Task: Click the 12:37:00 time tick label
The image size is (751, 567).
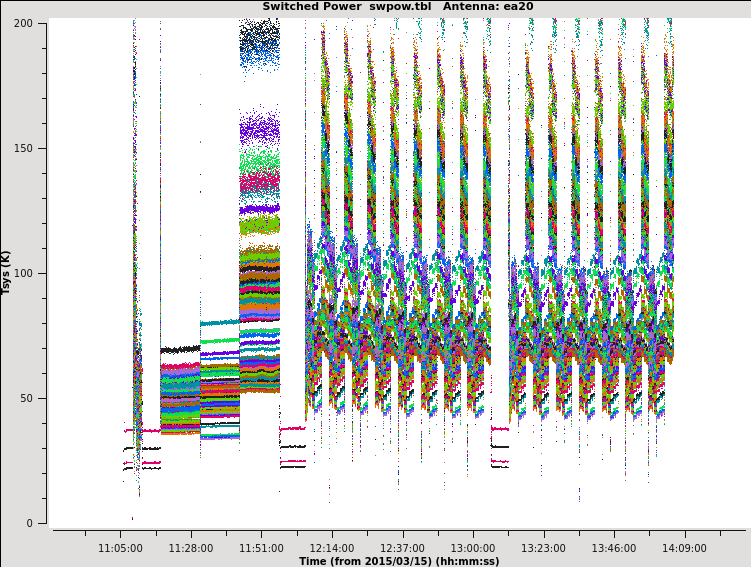Action: point(402,548)
